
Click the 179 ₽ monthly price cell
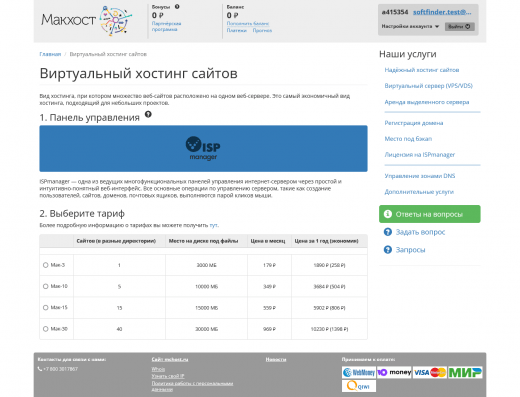point(269,265)
